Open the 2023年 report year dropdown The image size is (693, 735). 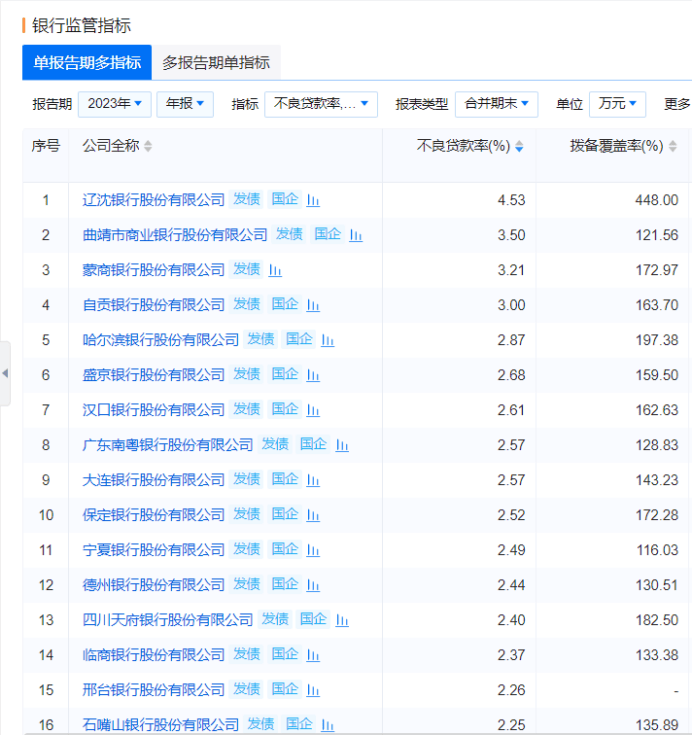point(114,104)
